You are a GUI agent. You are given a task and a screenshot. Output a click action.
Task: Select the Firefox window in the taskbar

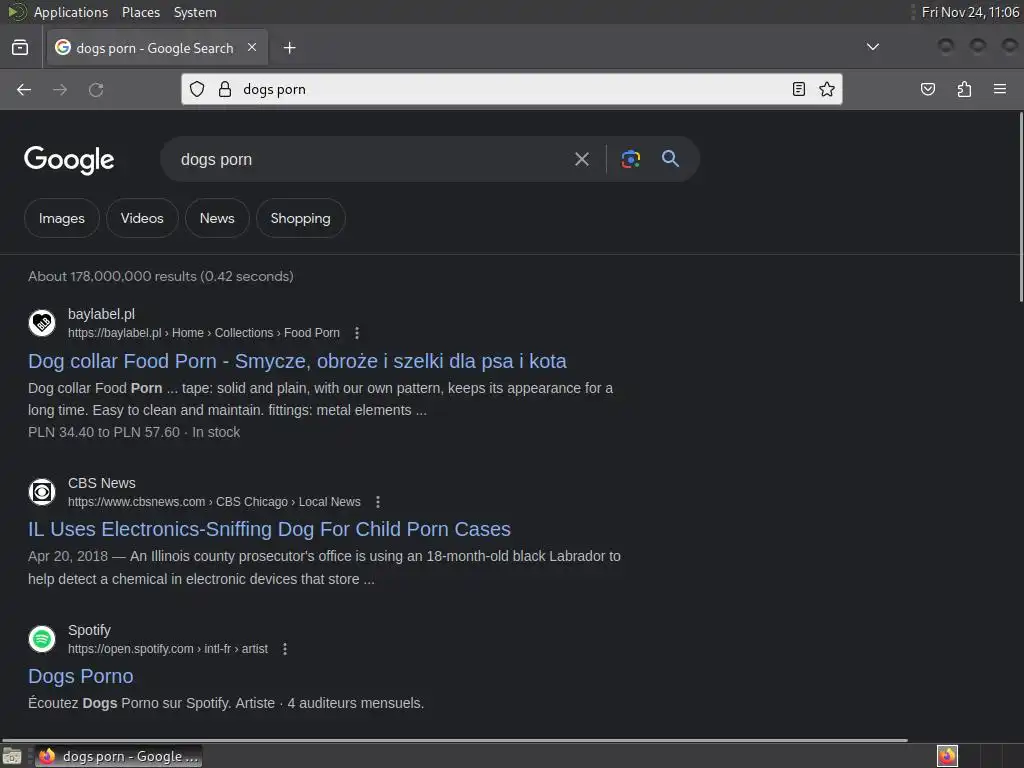[118, 756]
